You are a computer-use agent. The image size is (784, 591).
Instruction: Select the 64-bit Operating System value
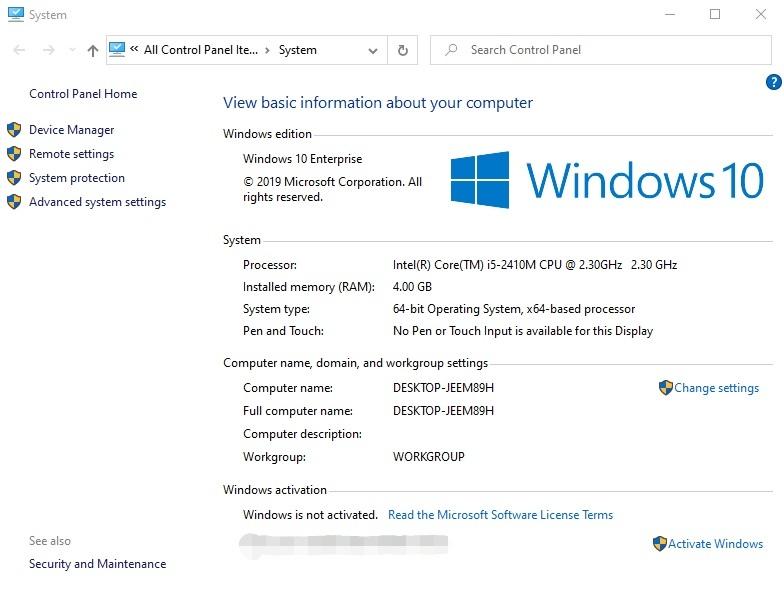(514, 309)
